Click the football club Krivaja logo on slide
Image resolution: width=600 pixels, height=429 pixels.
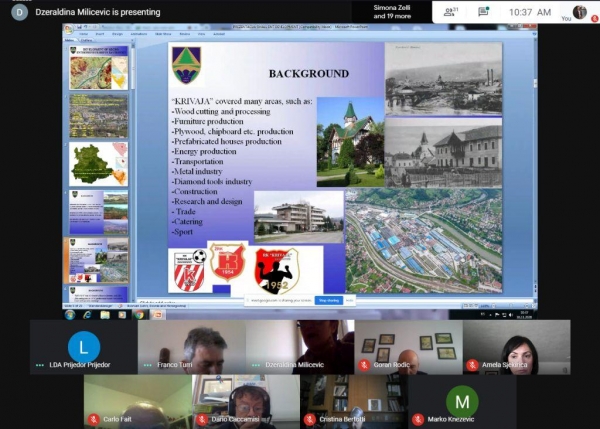pos(190,271)
